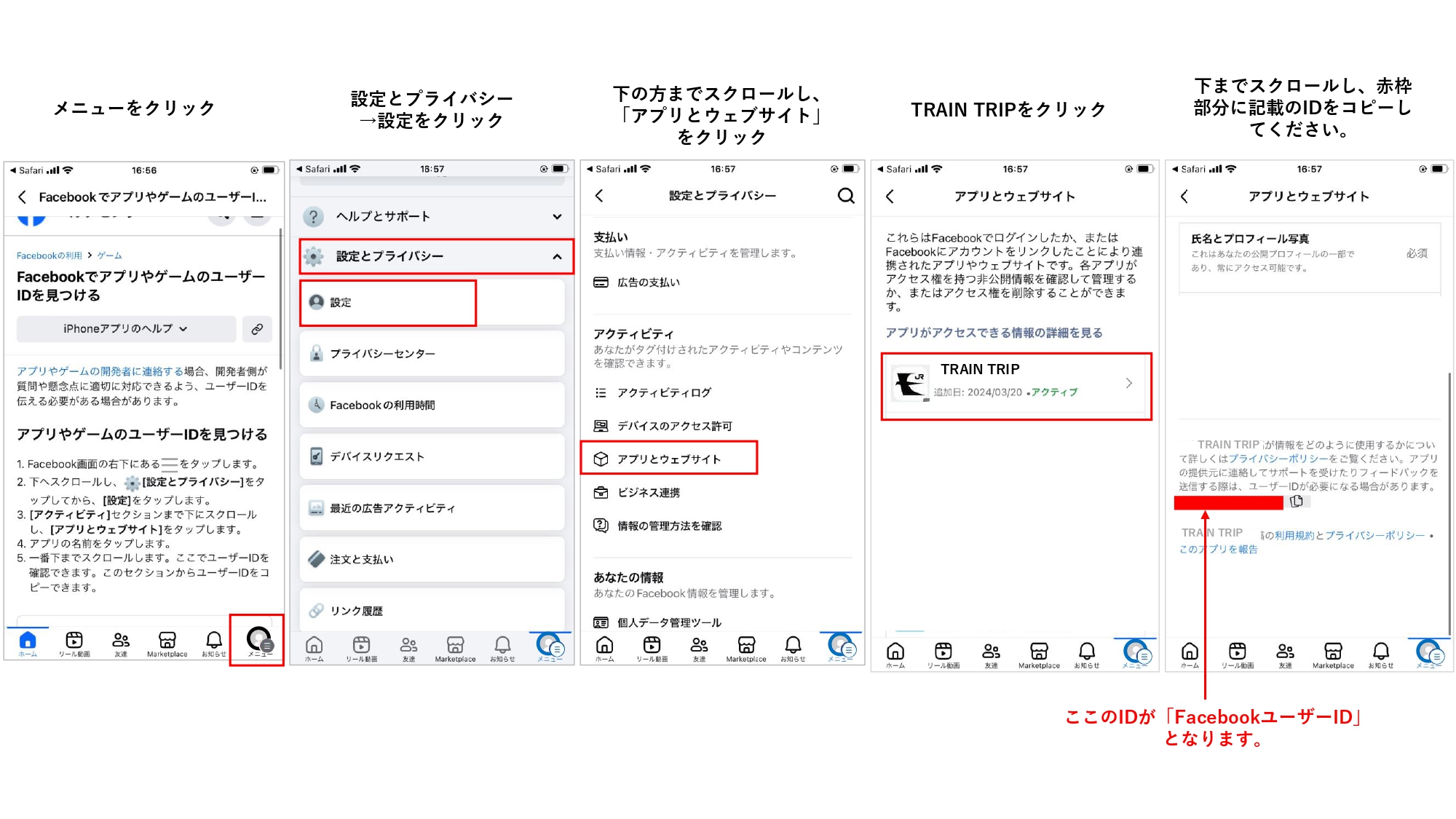Open ビジネス連携 entry
This screenshot has height=819, width=1456.
click(637, 493)
